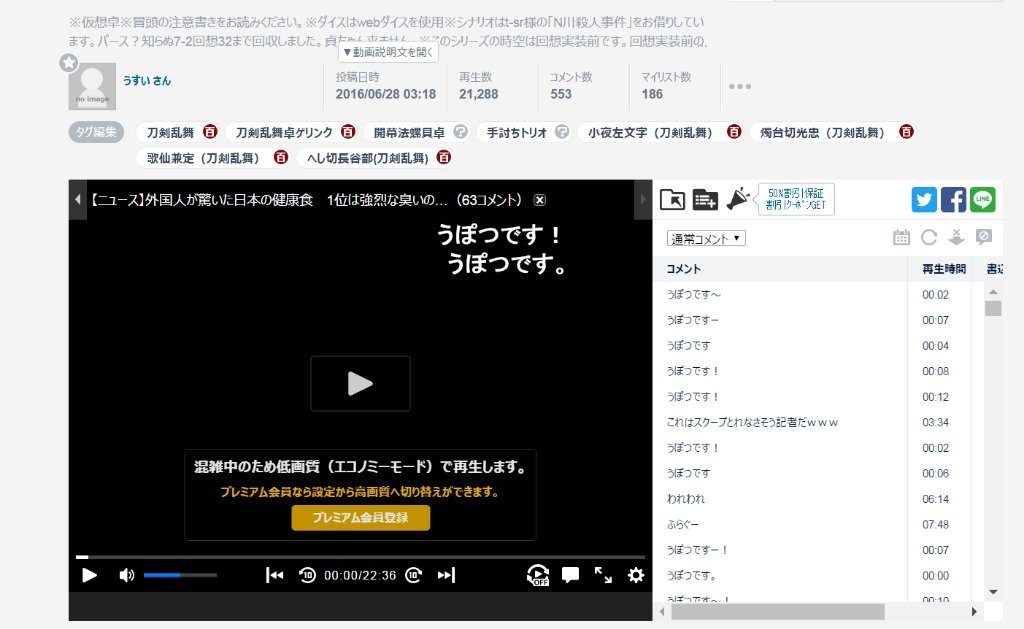Open the dictionary icon beside 歌仙兼定（刀剣乱舞）
Viewport: 1024px width, 629px height.
[281, 157]
